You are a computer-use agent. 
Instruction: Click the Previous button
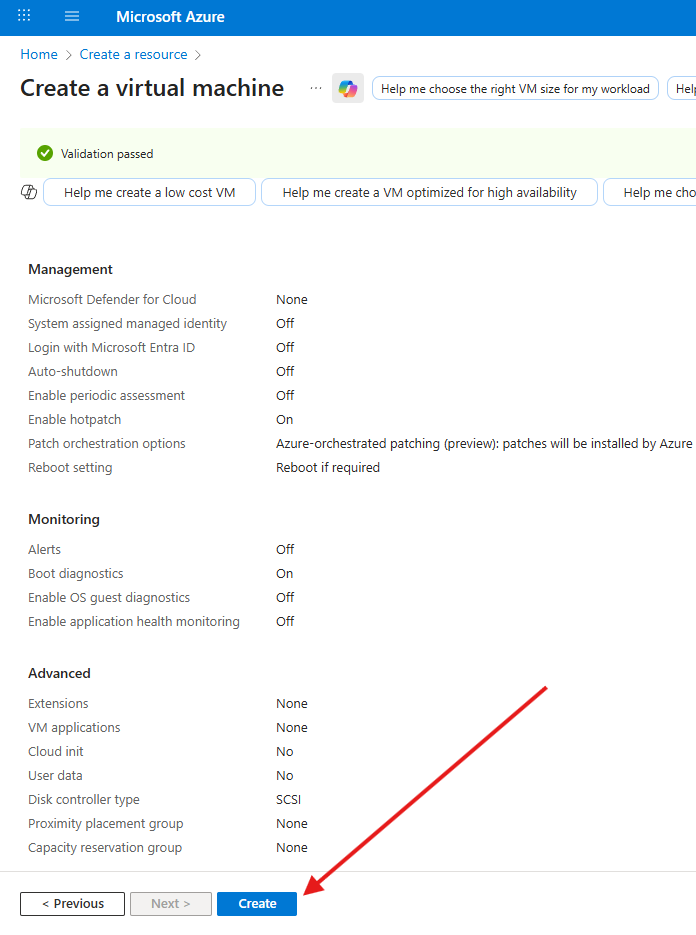(72, 904)
